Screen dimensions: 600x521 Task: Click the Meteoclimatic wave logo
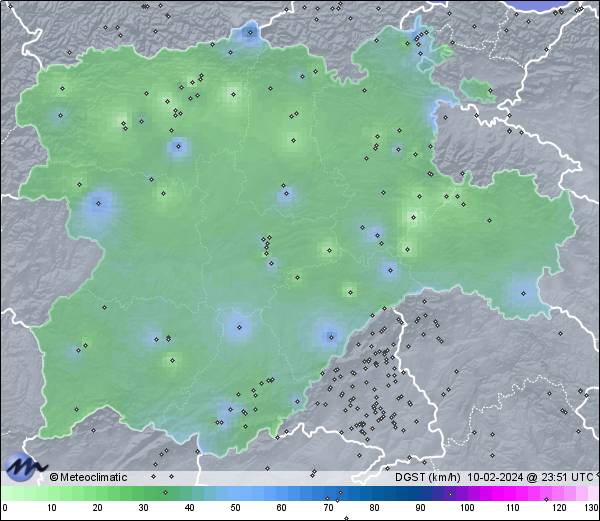point(25,467)
